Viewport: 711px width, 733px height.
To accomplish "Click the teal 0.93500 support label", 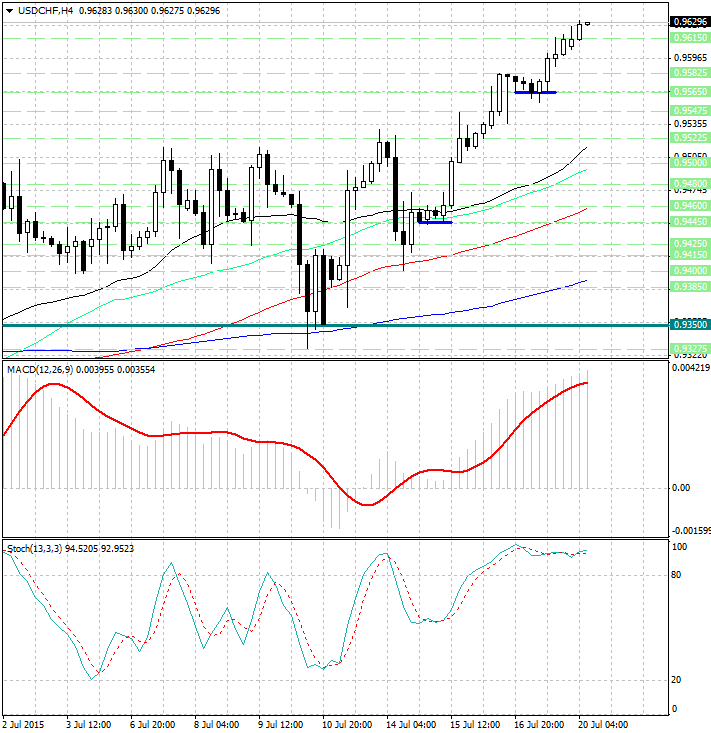I will [690, 324].
